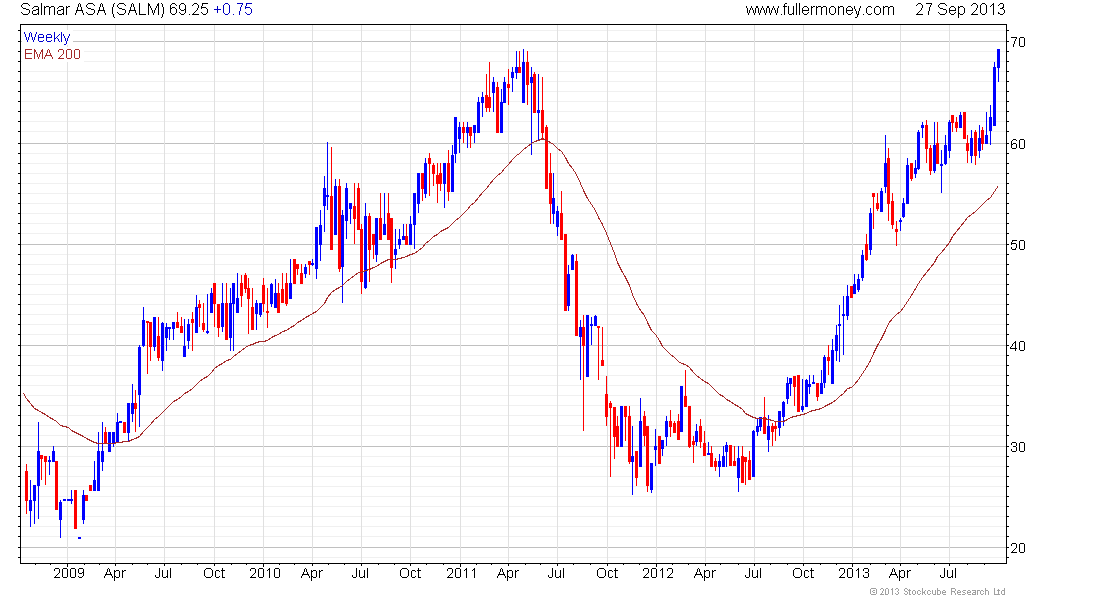The height and width of the screenshot is (600, 1100).
Task: Click the EMA 200 legend label
Action: click(52, 54)
